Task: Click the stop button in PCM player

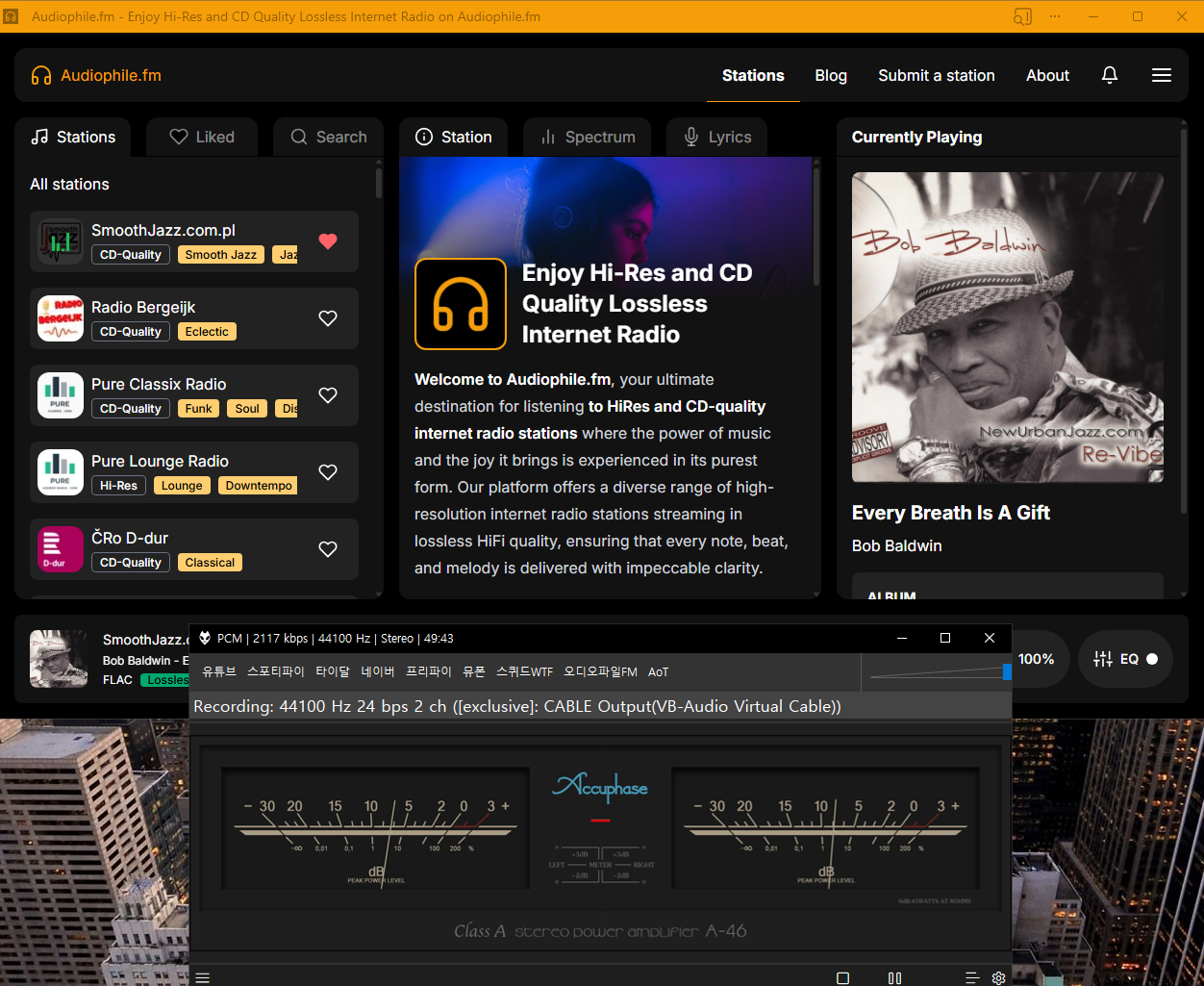Action: tap(843, 977)
